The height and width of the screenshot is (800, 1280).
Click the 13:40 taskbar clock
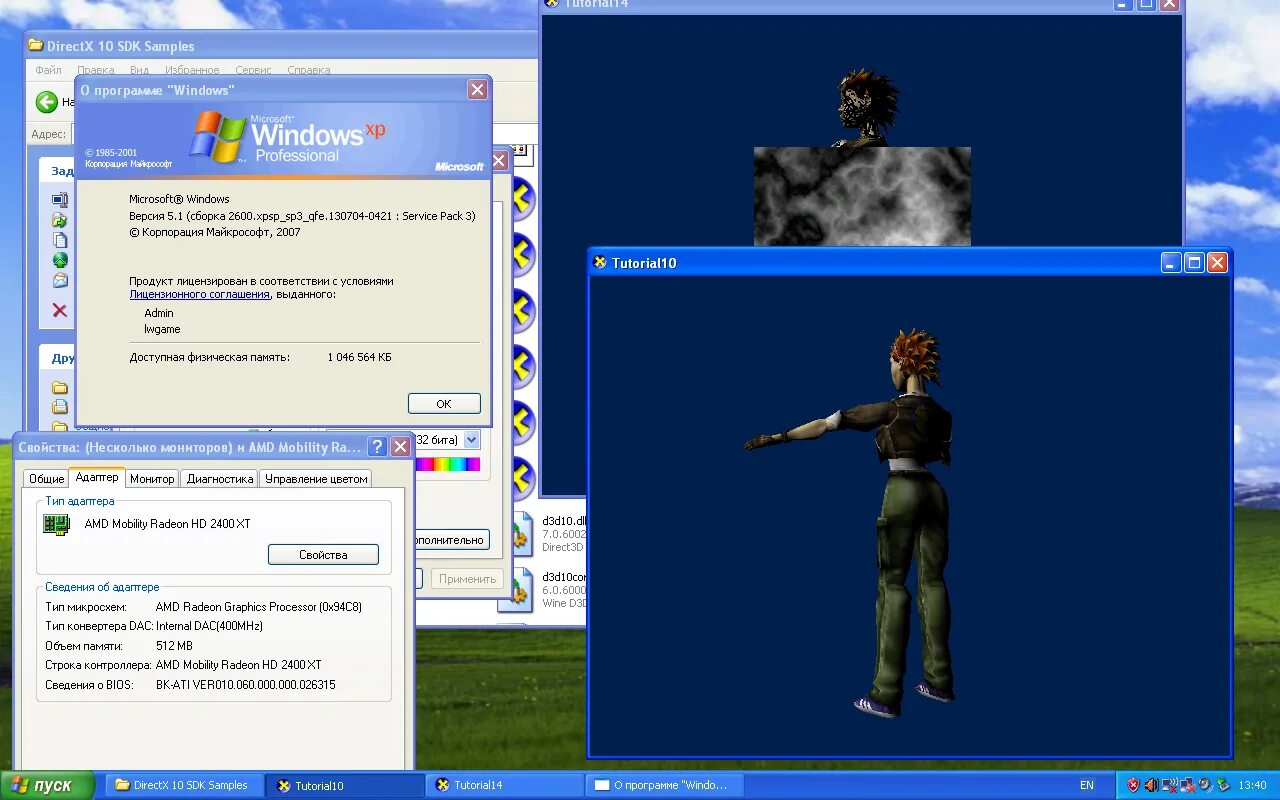pos(1252,786)
